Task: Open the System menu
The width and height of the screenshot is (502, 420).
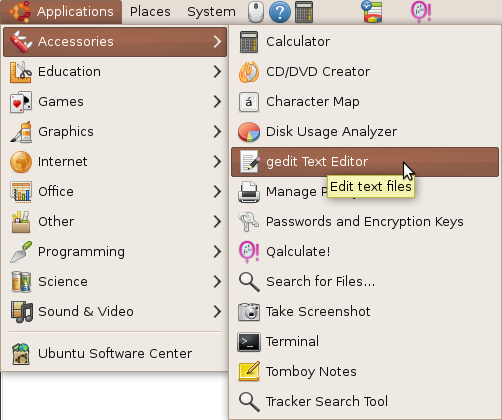Action: click(211, 12)
